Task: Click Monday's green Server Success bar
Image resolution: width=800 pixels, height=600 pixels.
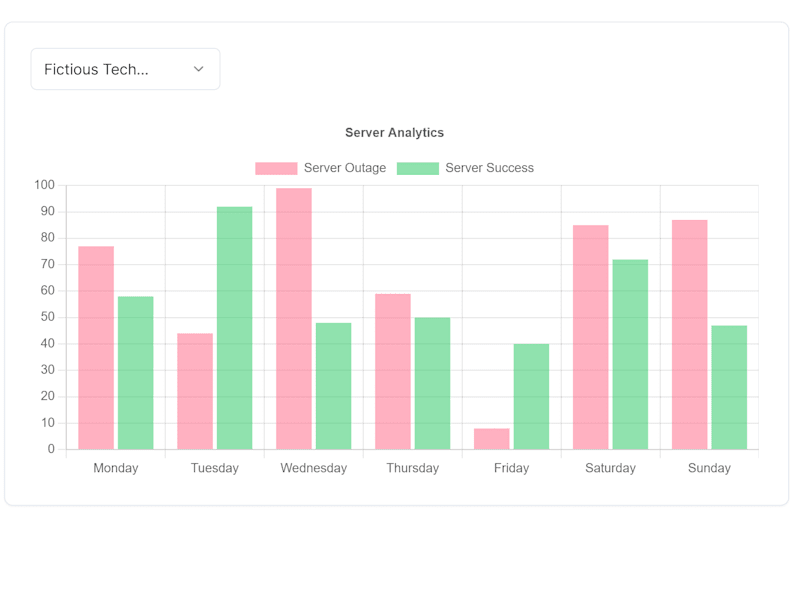Action: 136,373
